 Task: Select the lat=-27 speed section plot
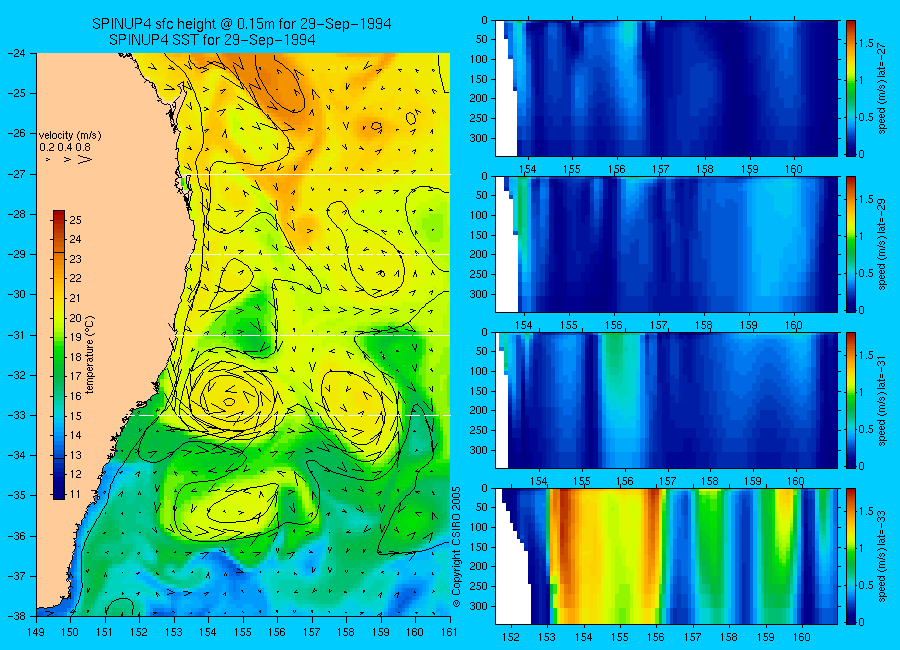click(666, 88)
